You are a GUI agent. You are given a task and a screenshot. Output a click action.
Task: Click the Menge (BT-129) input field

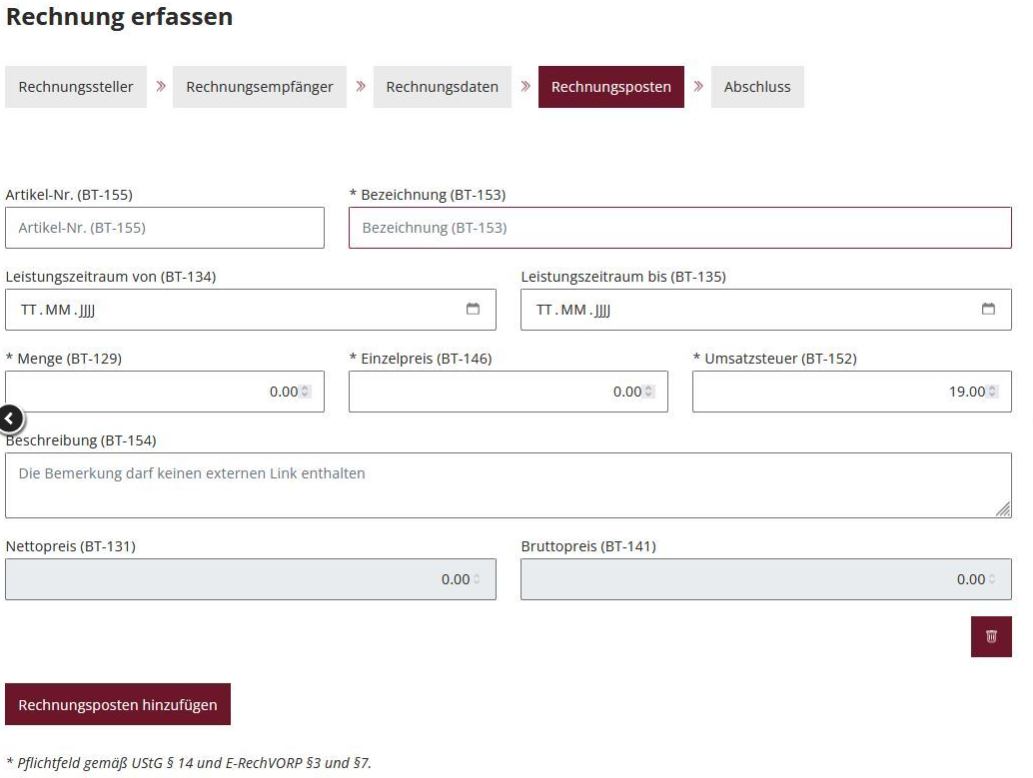pos(150,392)
